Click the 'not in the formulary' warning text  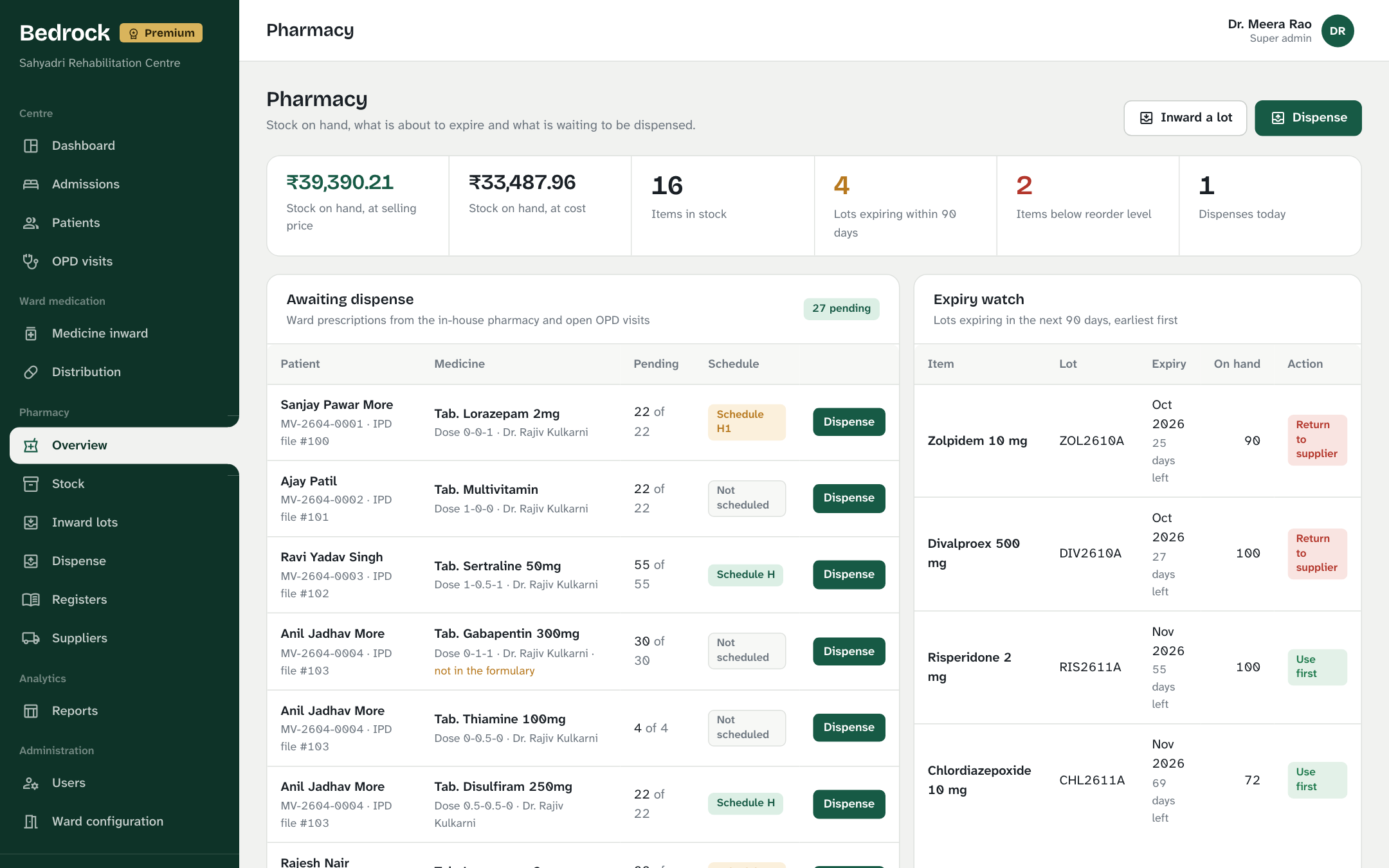484,671
